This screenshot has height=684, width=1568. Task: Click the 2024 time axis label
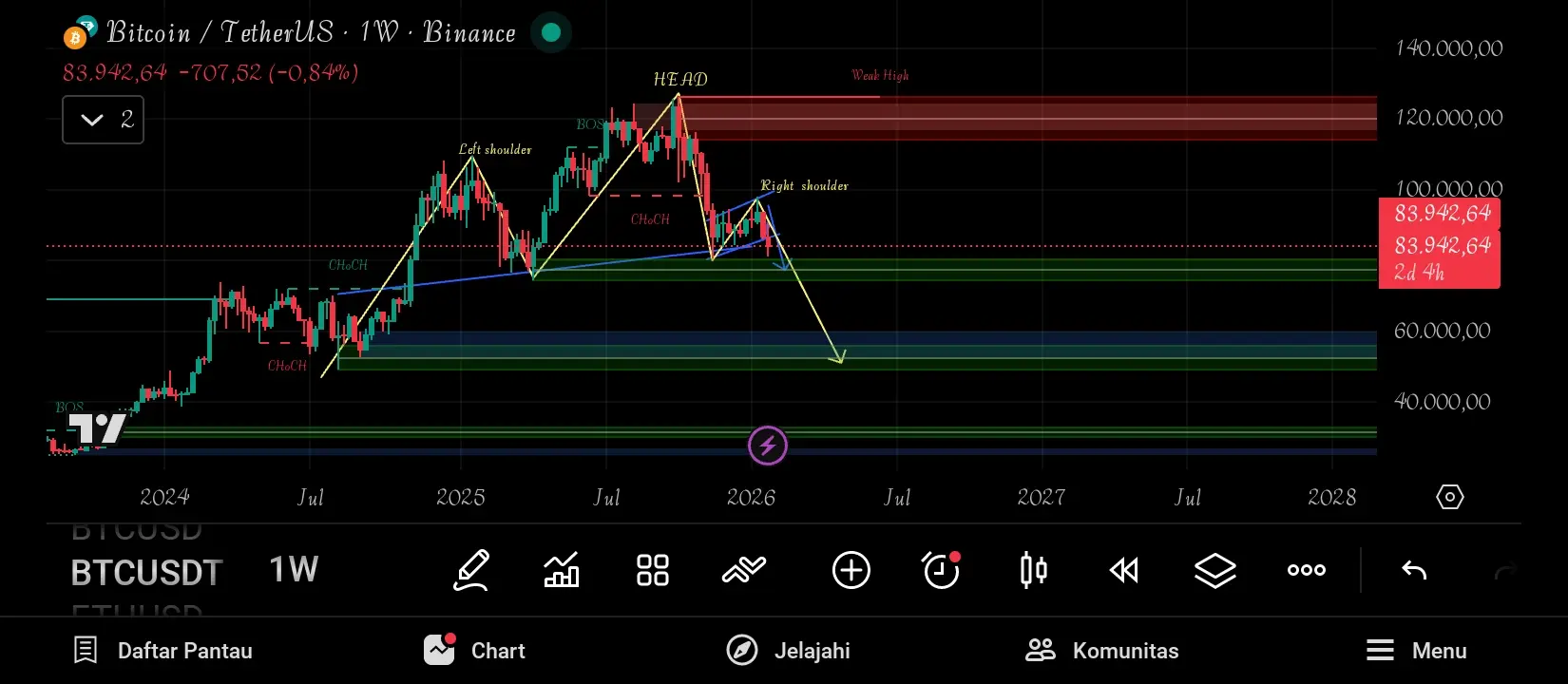tap(164, 497)
